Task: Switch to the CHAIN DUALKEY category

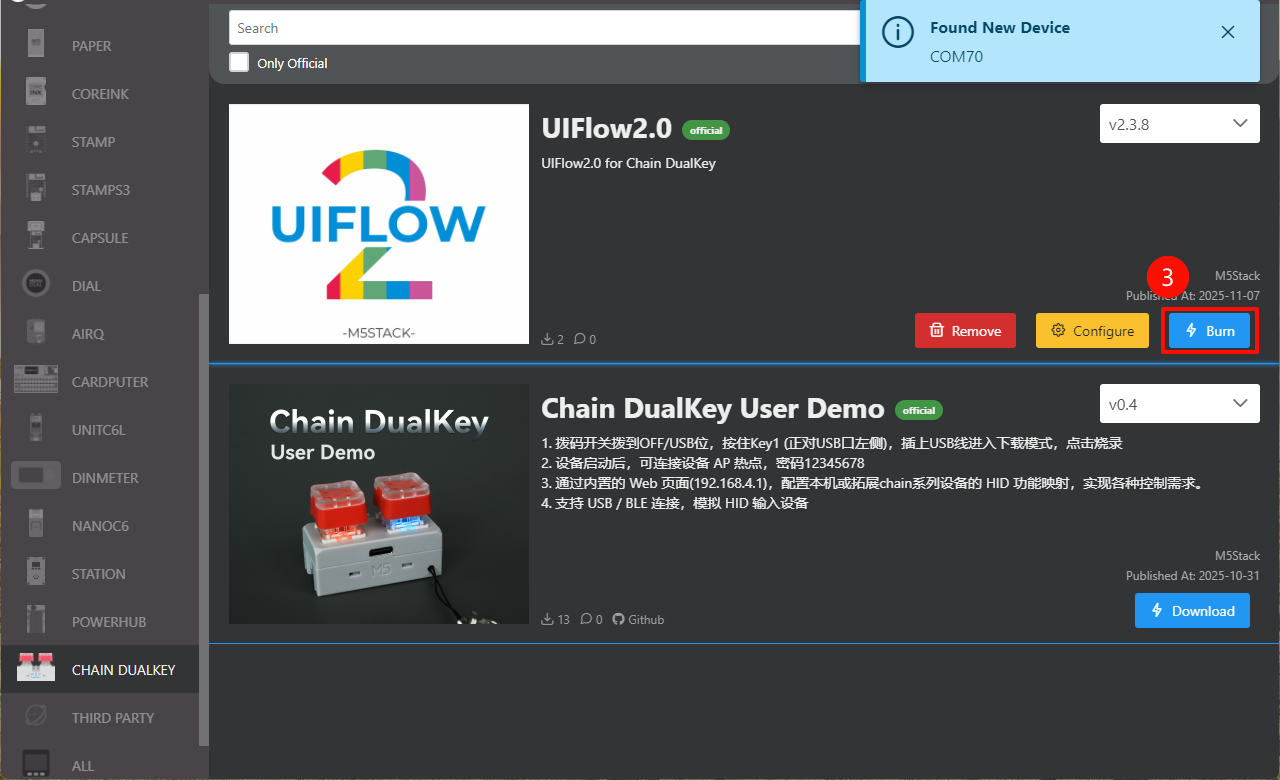Action: (122, 669)
